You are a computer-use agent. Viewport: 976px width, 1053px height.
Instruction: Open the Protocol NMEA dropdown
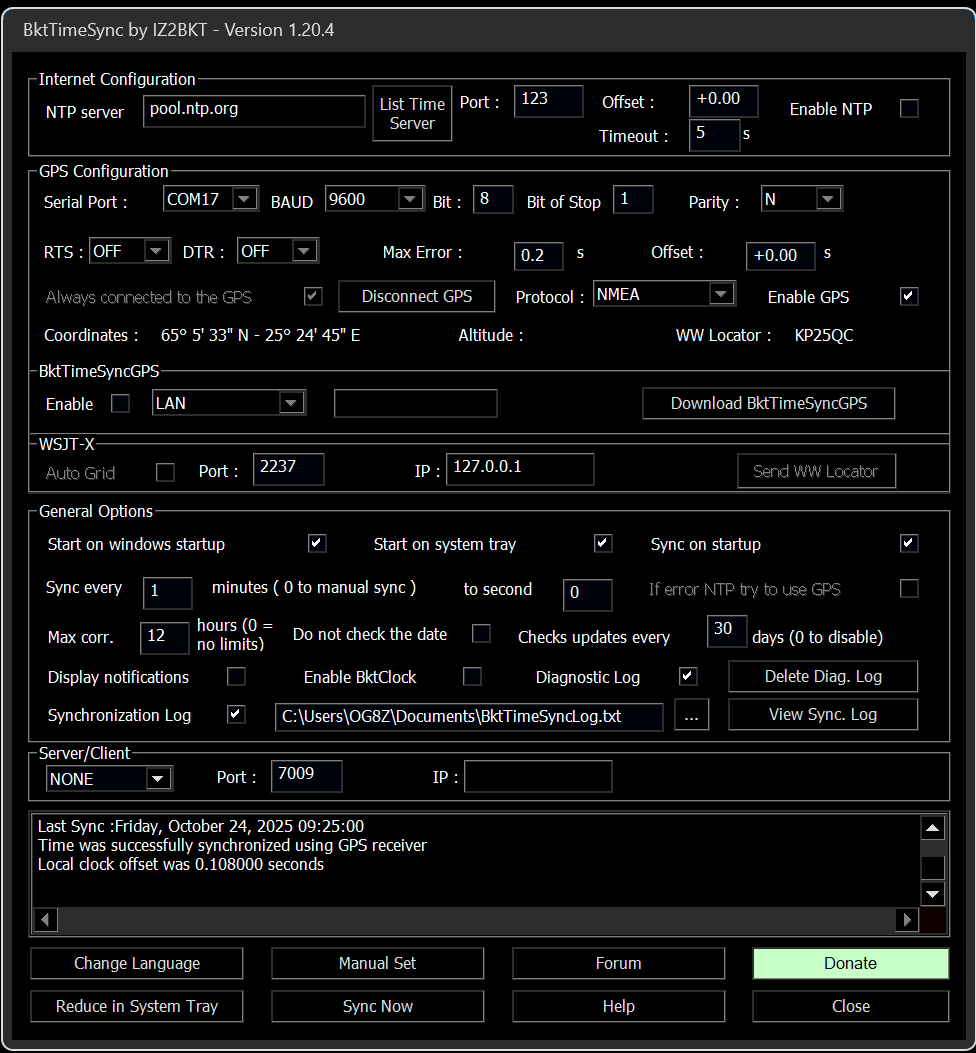[x=720, y=294]
